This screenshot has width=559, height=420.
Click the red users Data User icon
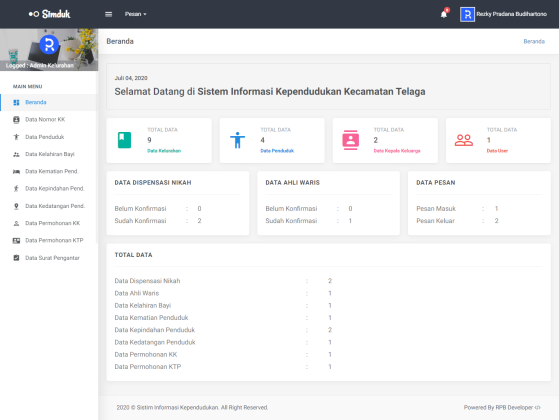coord(464,140)
